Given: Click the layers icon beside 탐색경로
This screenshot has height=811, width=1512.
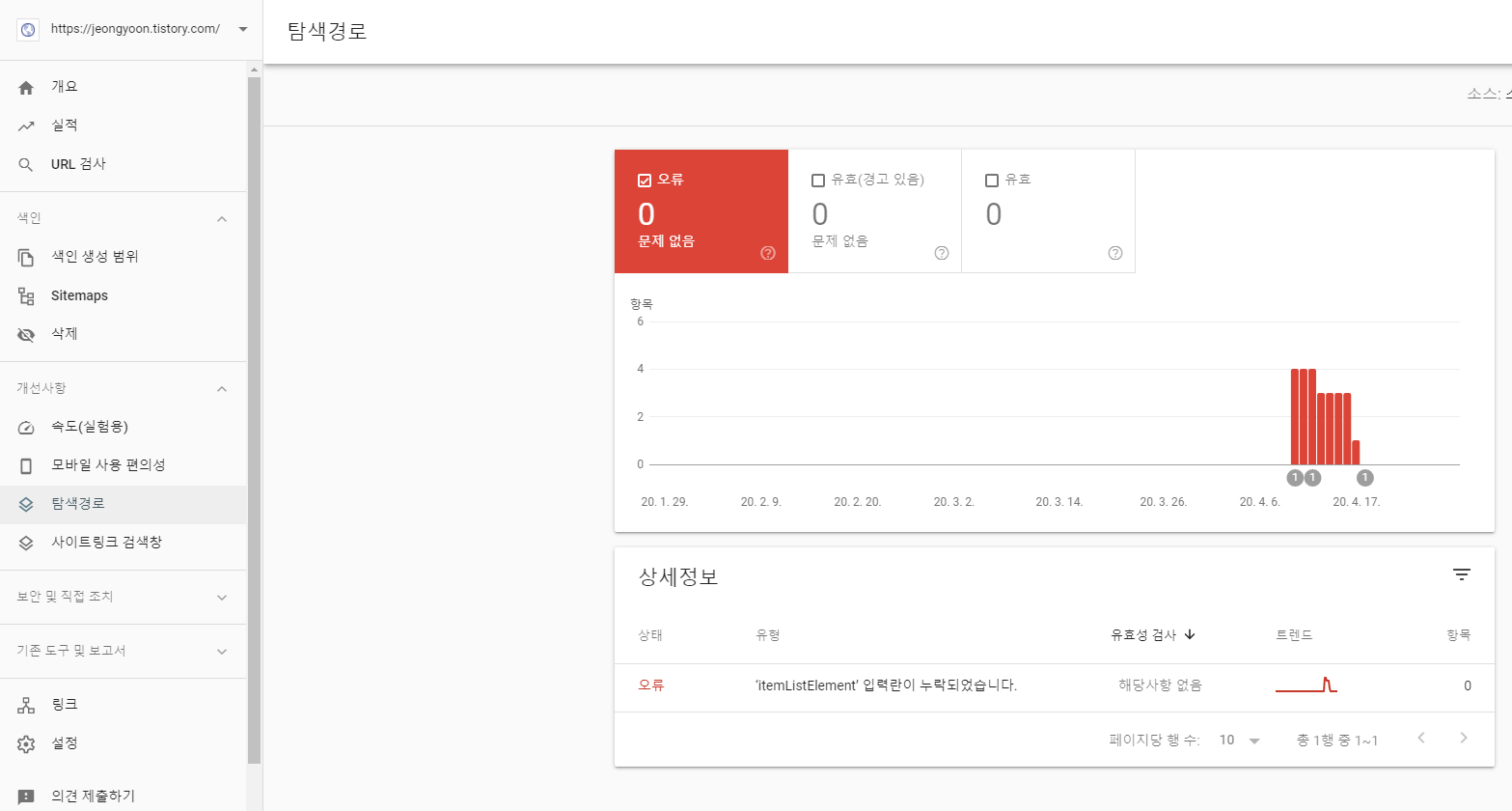Looking at the screenshot, I should click(x=26, y=504).
